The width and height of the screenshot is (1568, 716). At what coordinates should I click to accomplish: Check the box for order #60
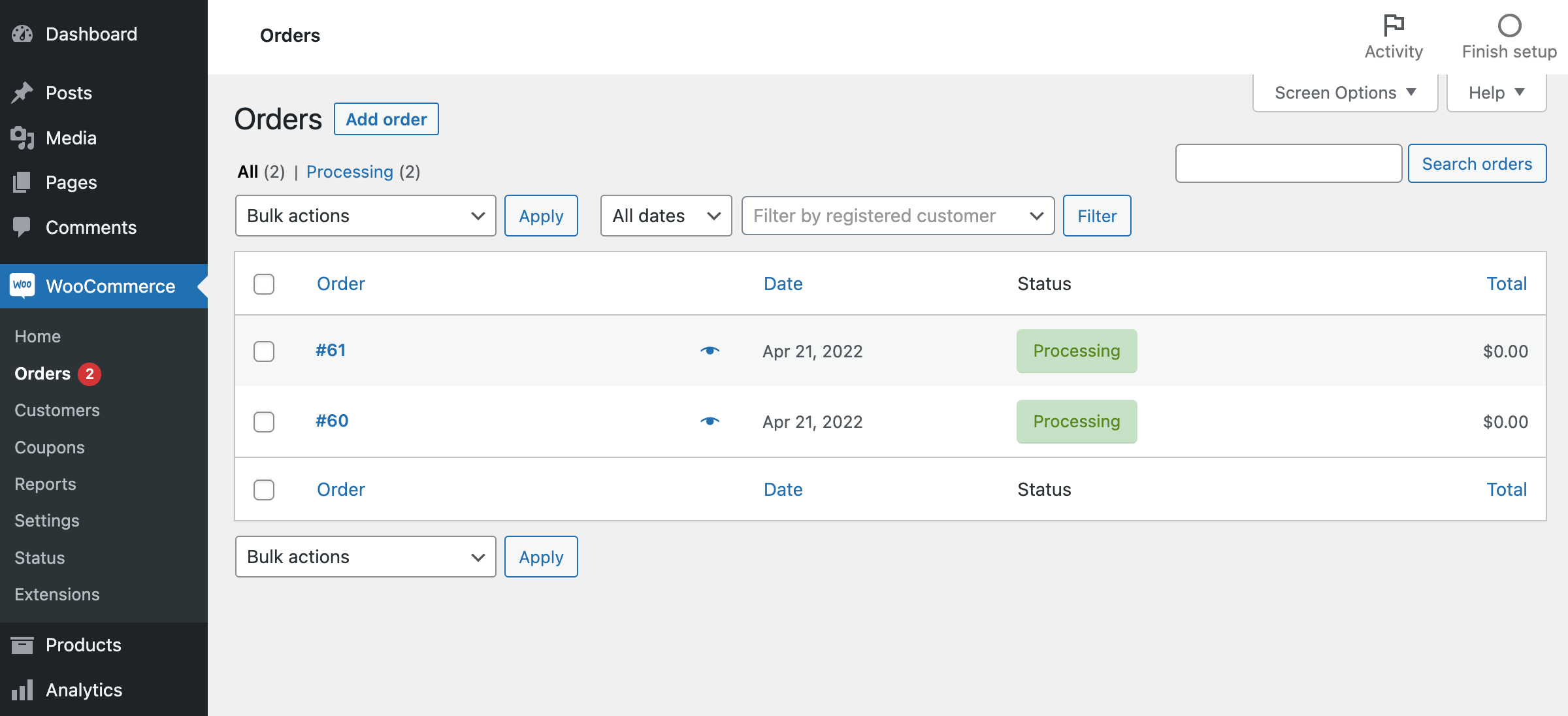pos(264,422)
